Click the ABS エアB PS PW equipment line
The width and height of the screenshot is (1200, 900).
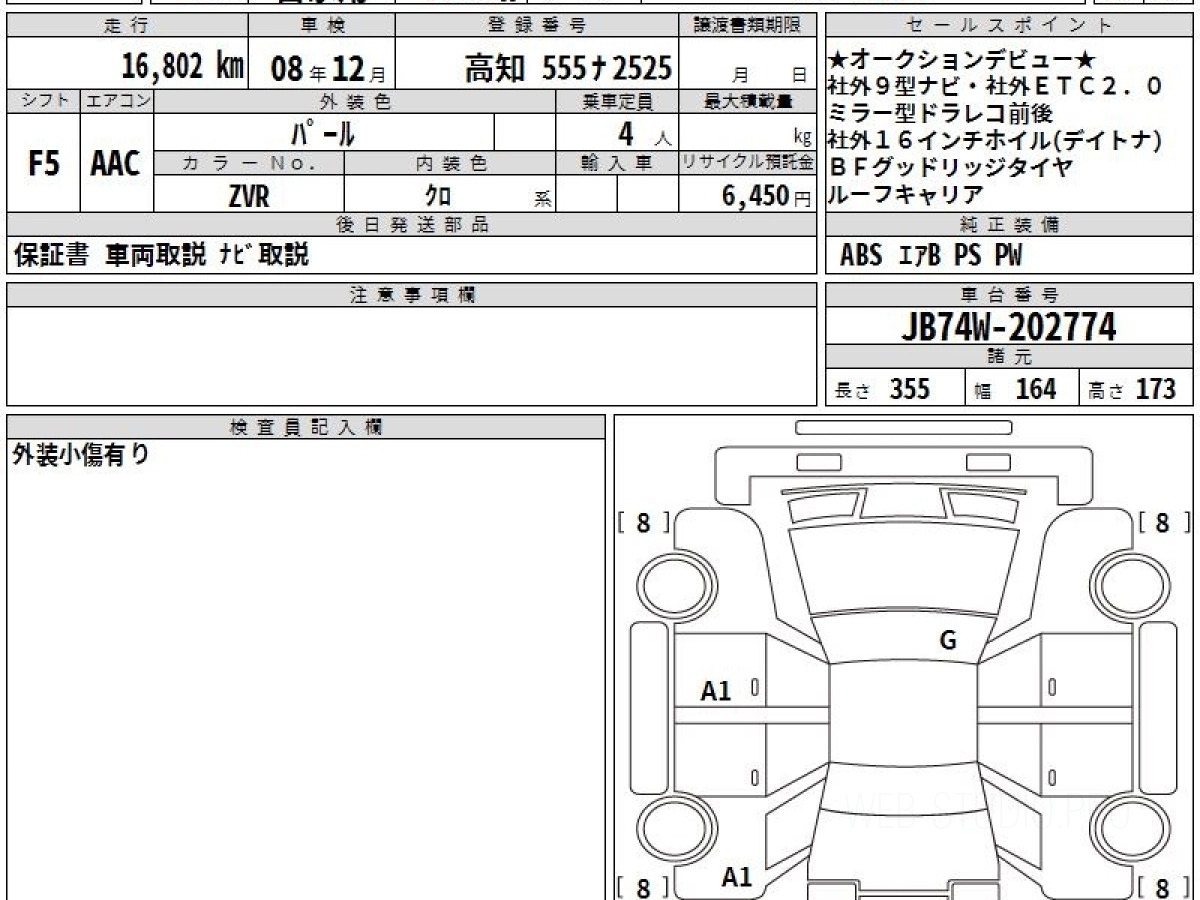tap(931, 256)
